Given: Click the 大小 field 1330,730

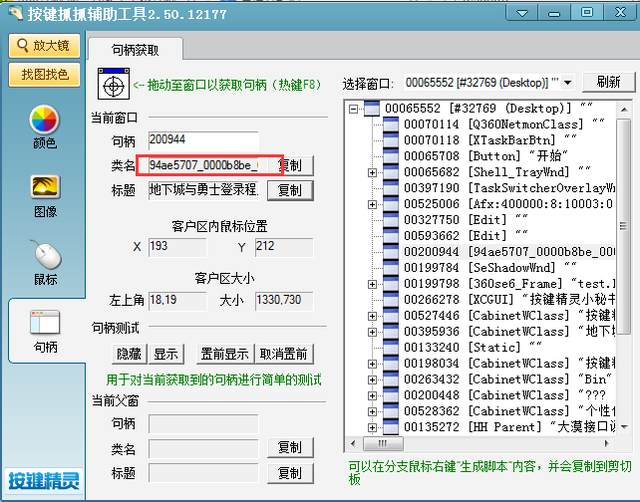Looking at the screenshot, I should [x=284, y=301].
